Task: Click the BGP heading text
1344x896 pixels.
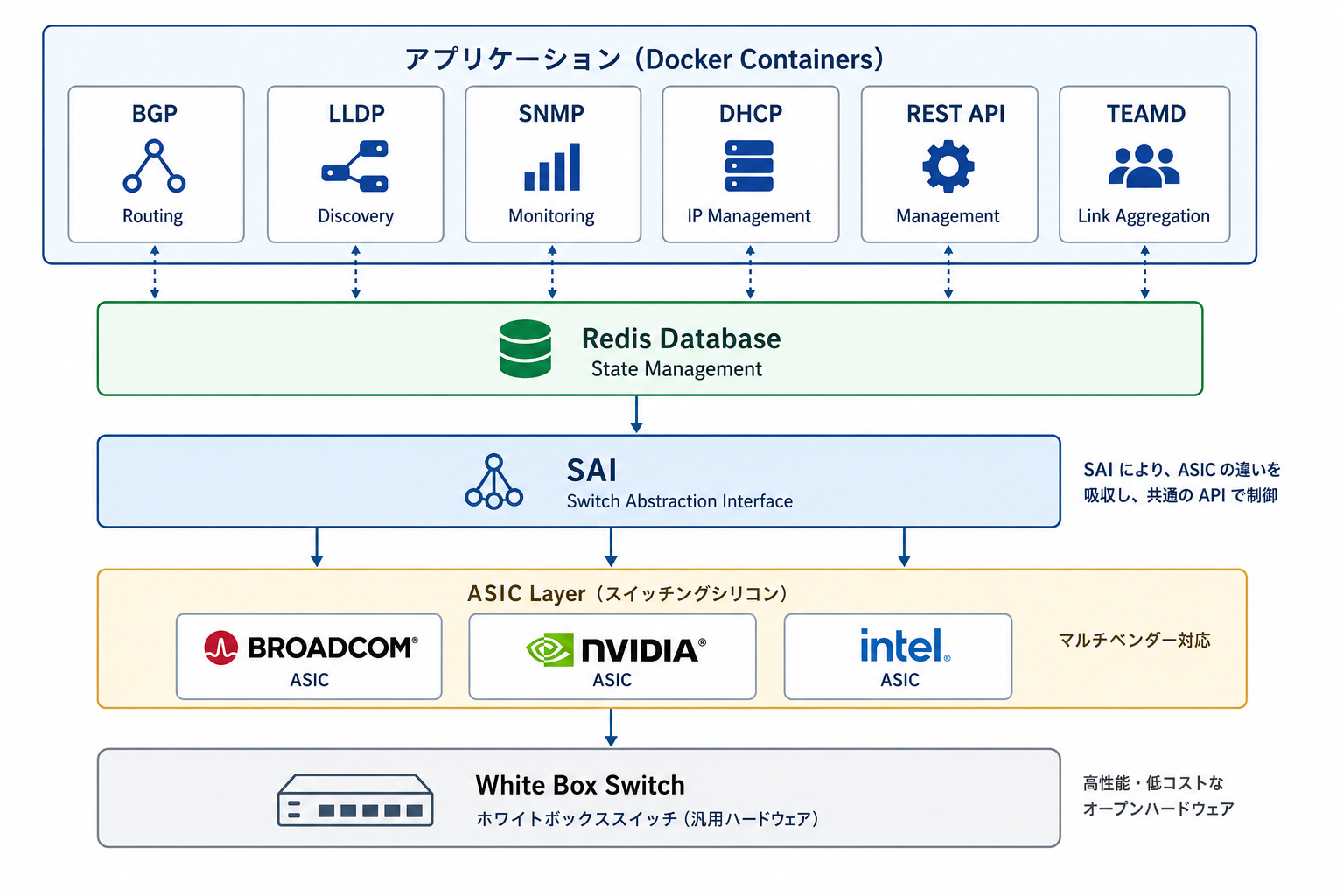Action: [x=155, y=114]
